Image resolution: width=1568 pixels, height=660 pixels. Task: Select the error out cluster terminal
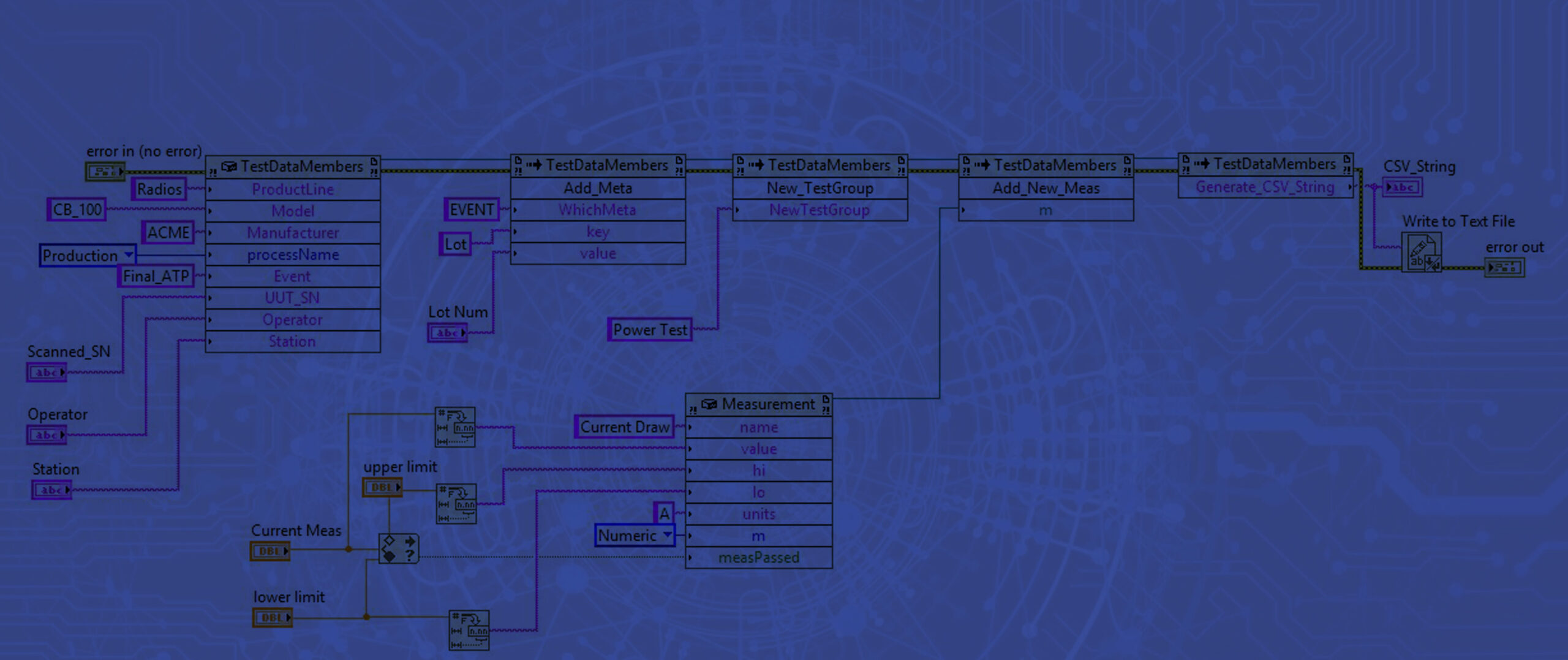[x=1504, y=268]
